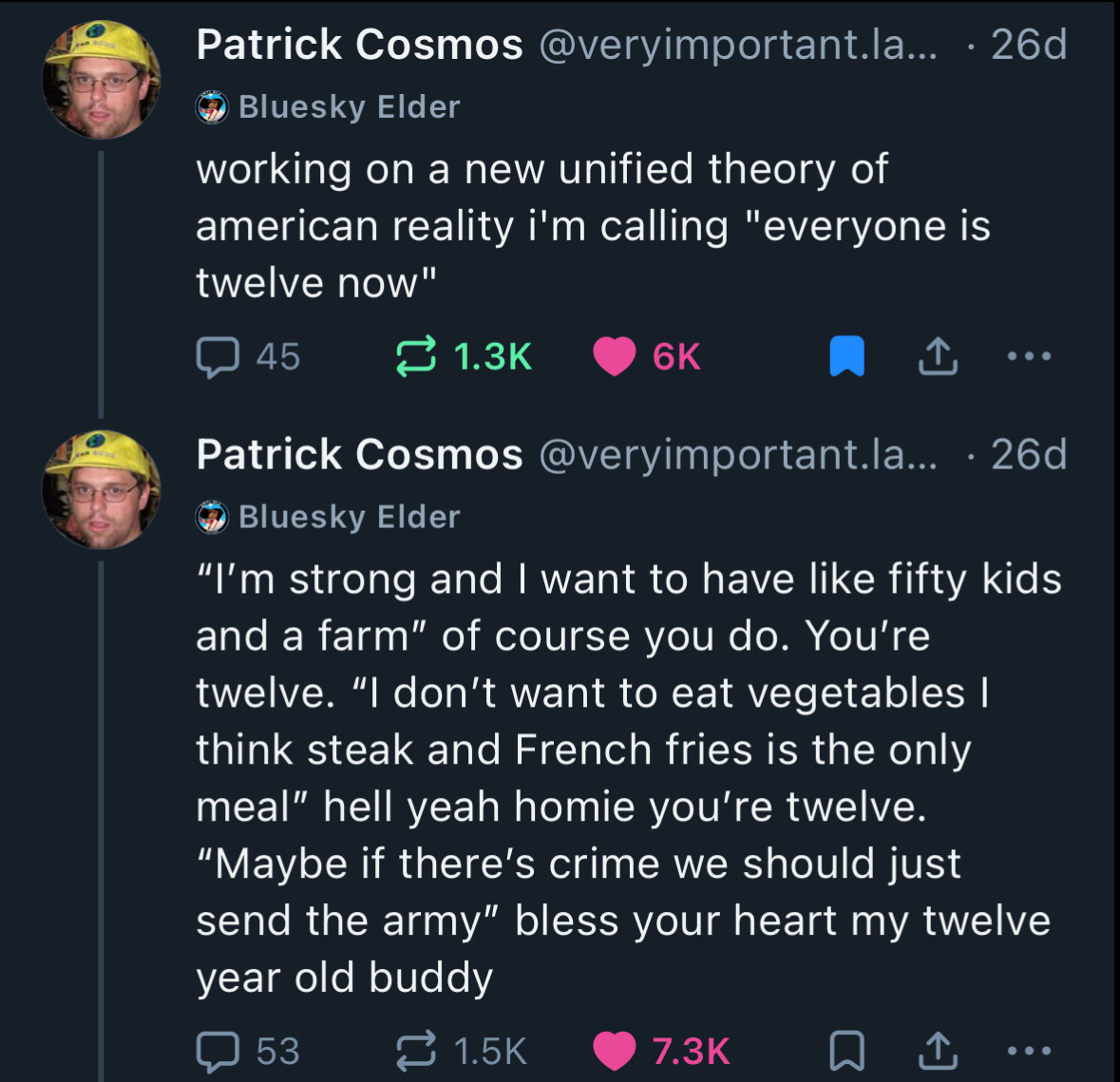The width and height of the screenshot is (1120, 1082).
Task: Open the @veryimportant handle on second post
Action: click(737, 454)
